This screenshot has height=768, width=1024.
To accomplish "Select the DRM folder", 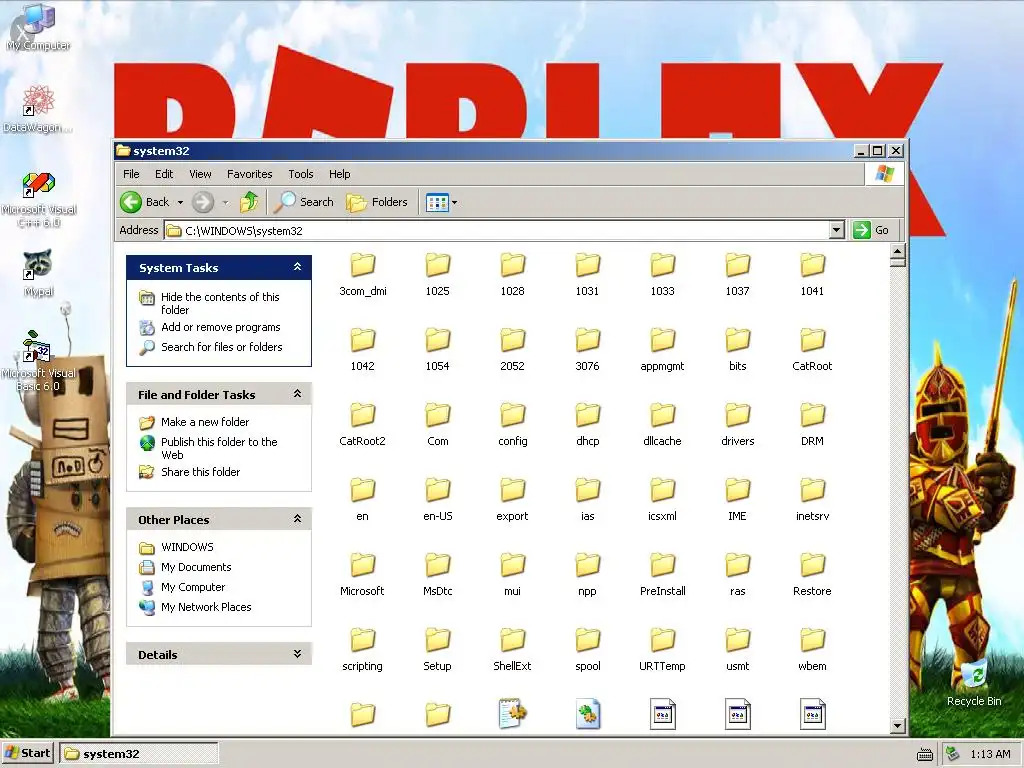I will (812, 425).
